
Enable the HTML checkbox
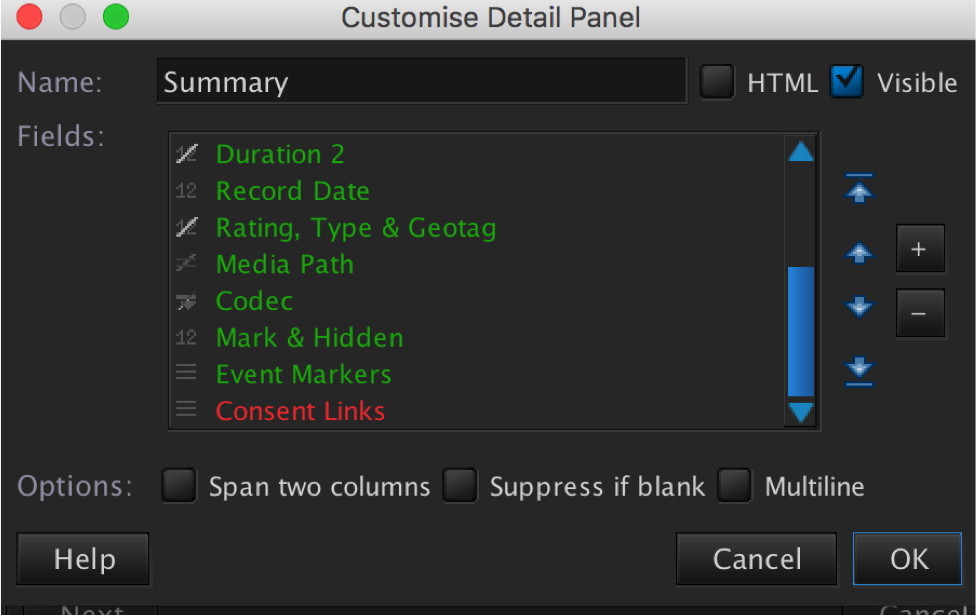click(x=717, y=82)
